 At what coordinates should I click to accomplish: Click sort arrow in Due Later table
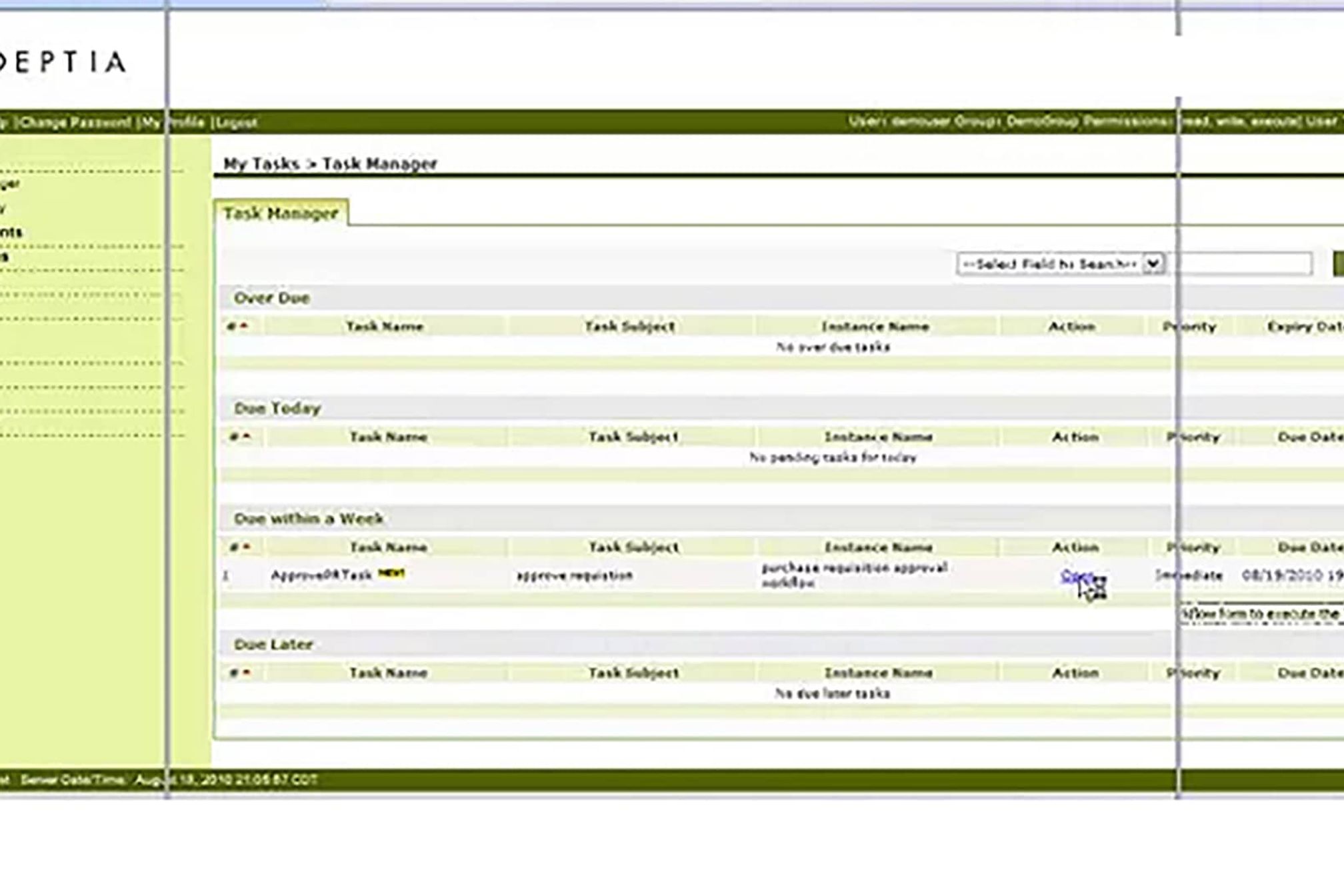[x=246, y=673]
